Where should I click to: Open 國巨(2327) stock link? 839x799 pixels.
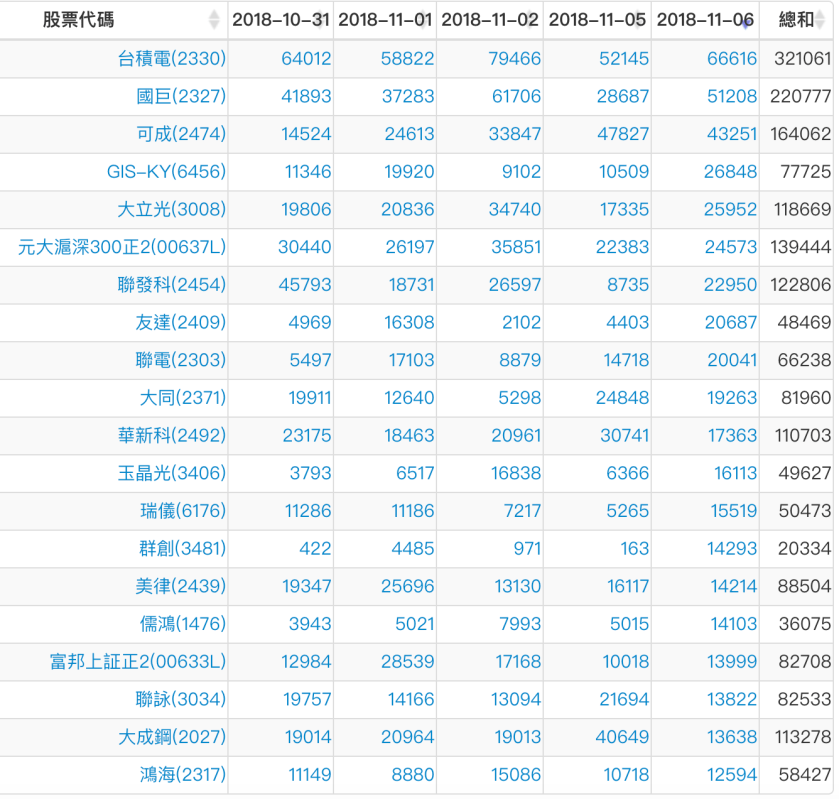pos(181,97)
